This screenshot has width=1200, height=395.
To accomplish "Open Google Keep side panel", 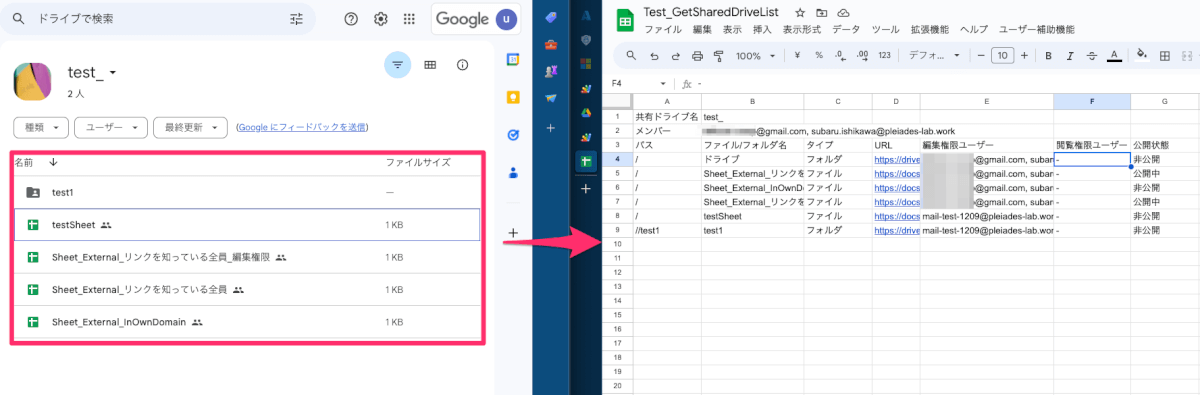I will [513, 97].
